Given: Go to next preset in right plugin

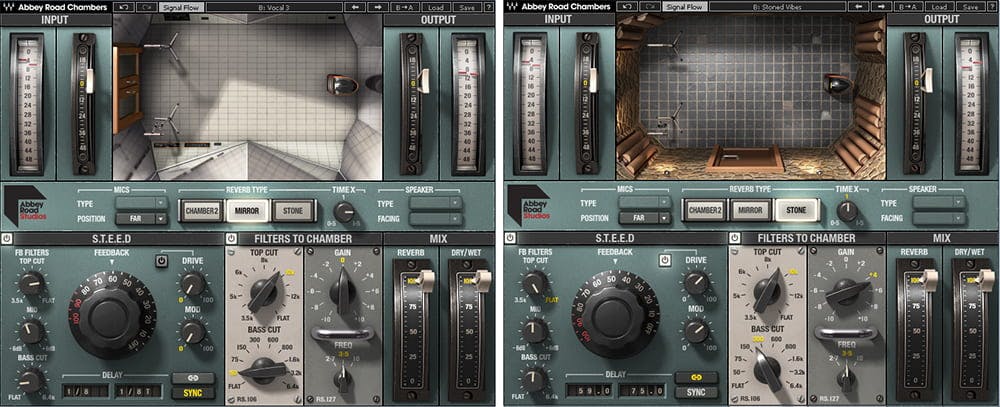Looking at the screenshot, I should pos(880,6).
